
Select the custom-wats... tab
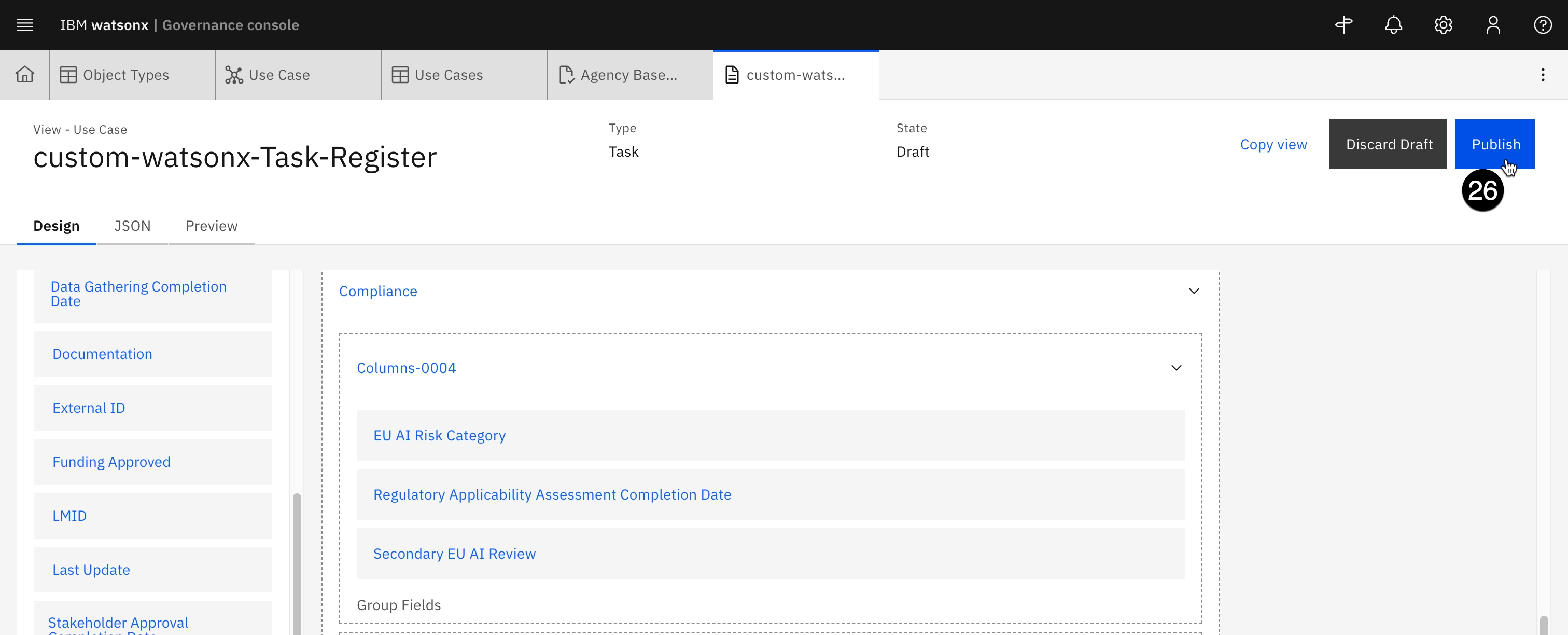tap(796, 75)
